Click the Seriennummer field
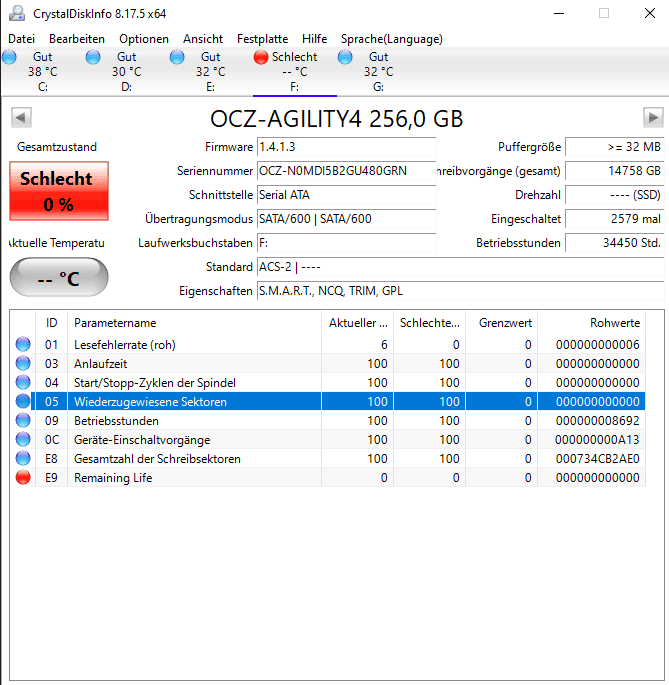Viewport: 669px width, 685px height. (347, 171)
